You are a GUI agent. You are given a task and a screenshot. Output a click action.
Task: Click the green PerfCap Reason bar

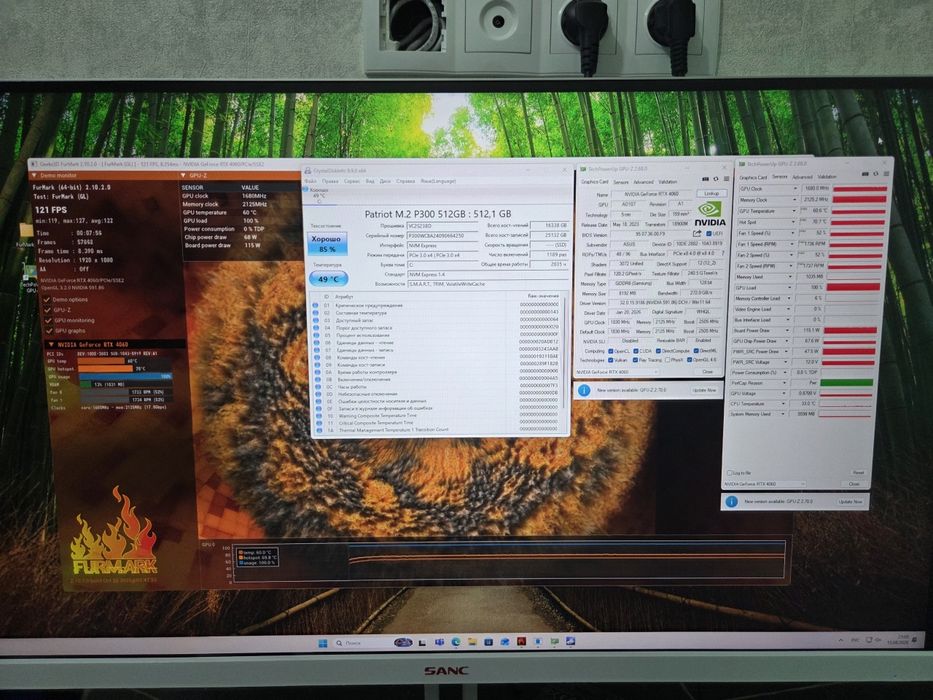846,383
